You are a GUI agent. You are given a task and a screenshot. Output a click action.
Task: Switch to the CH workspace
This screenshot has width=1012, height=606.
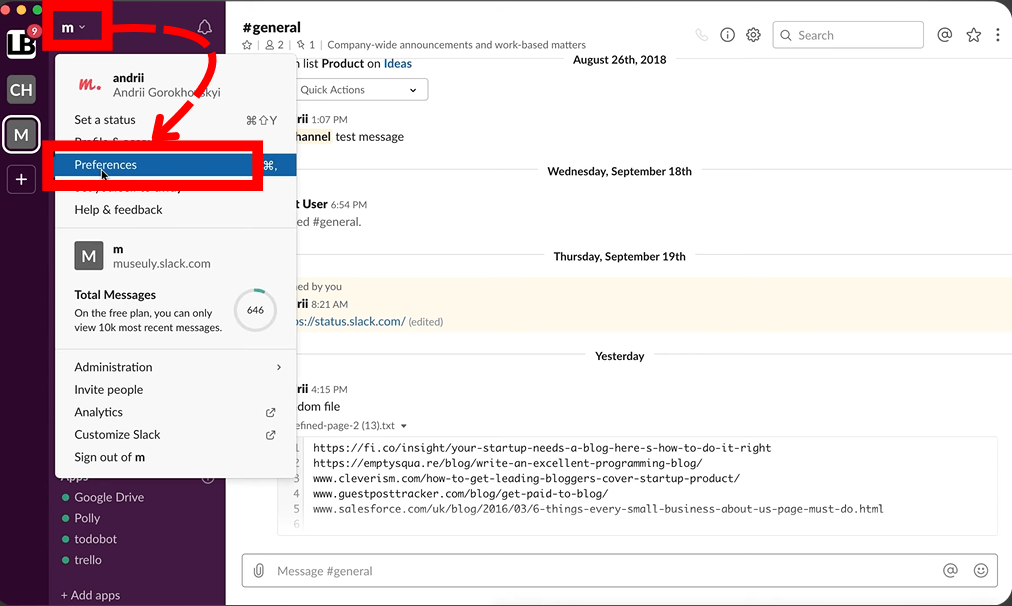[x=21, y=90]
